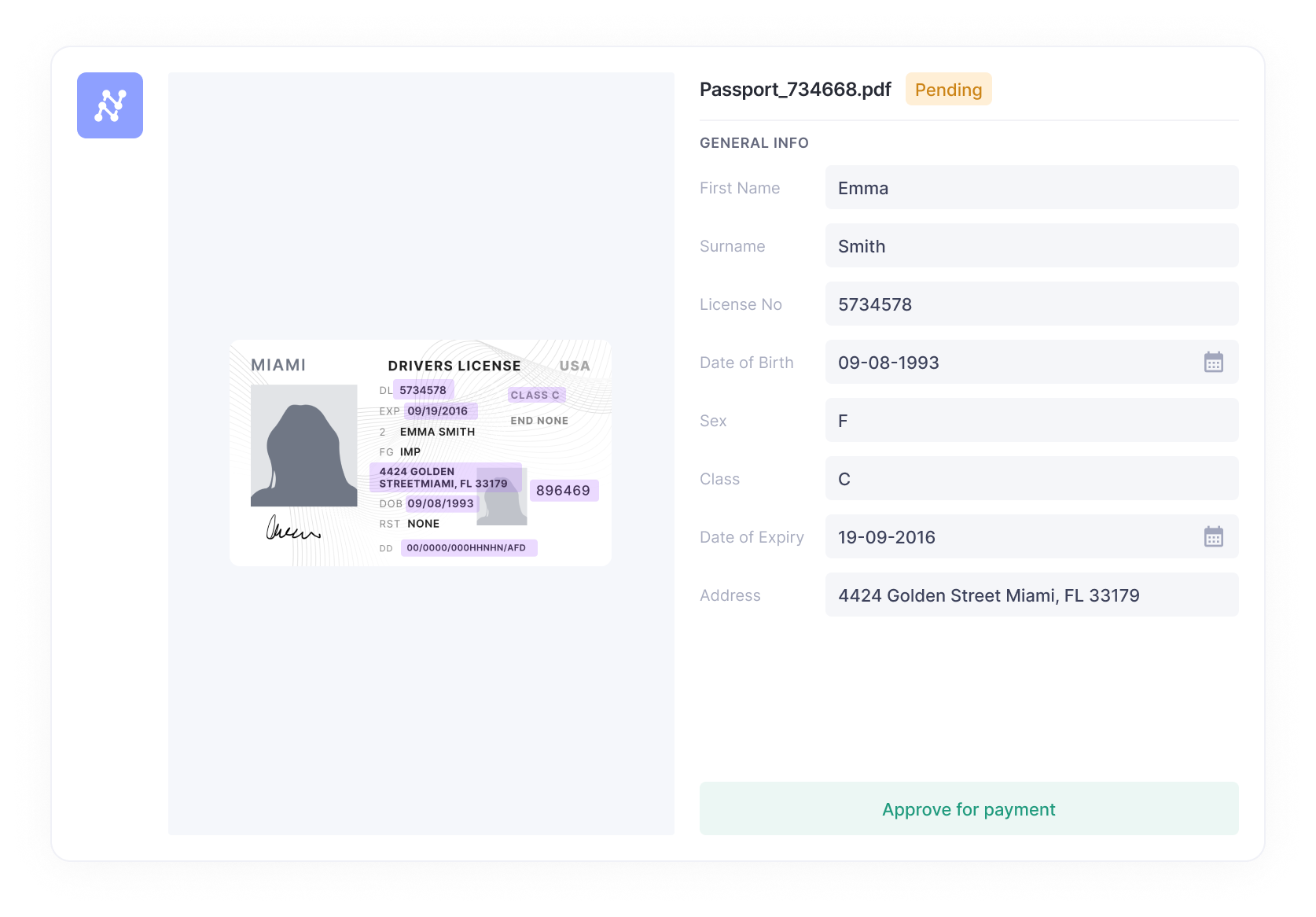
Task: Open the Date of Birth calendar icon
Action: point(1213,363)
